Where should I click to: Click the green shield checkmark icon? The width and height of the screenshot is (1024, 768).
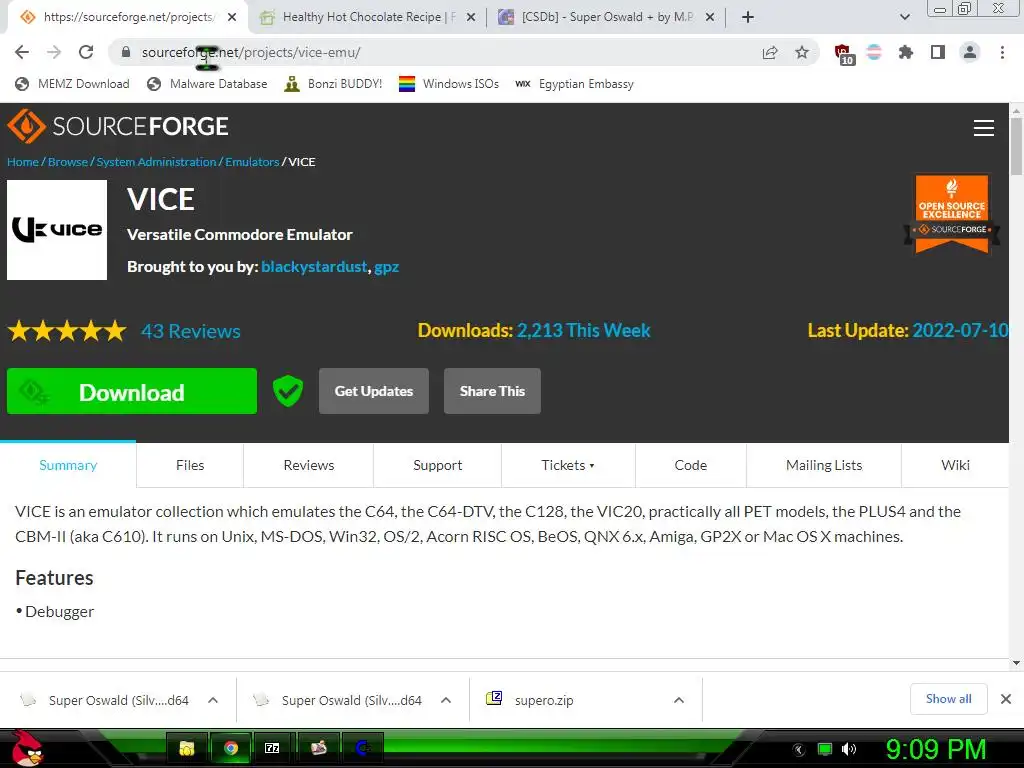click(x=288, y=391)
